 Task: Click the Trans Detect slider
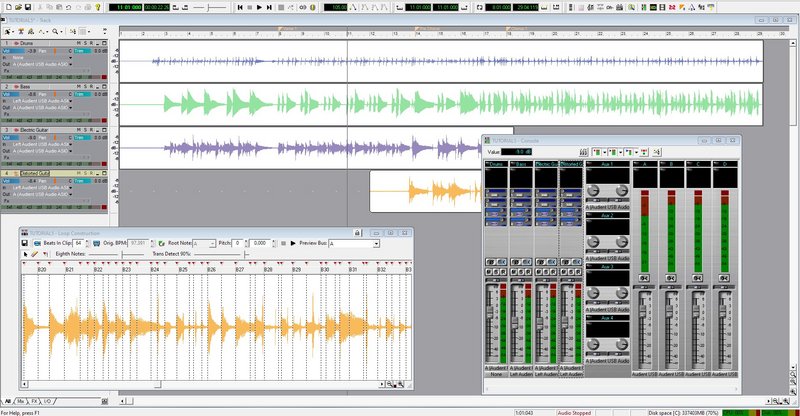(x=222, y=254)
